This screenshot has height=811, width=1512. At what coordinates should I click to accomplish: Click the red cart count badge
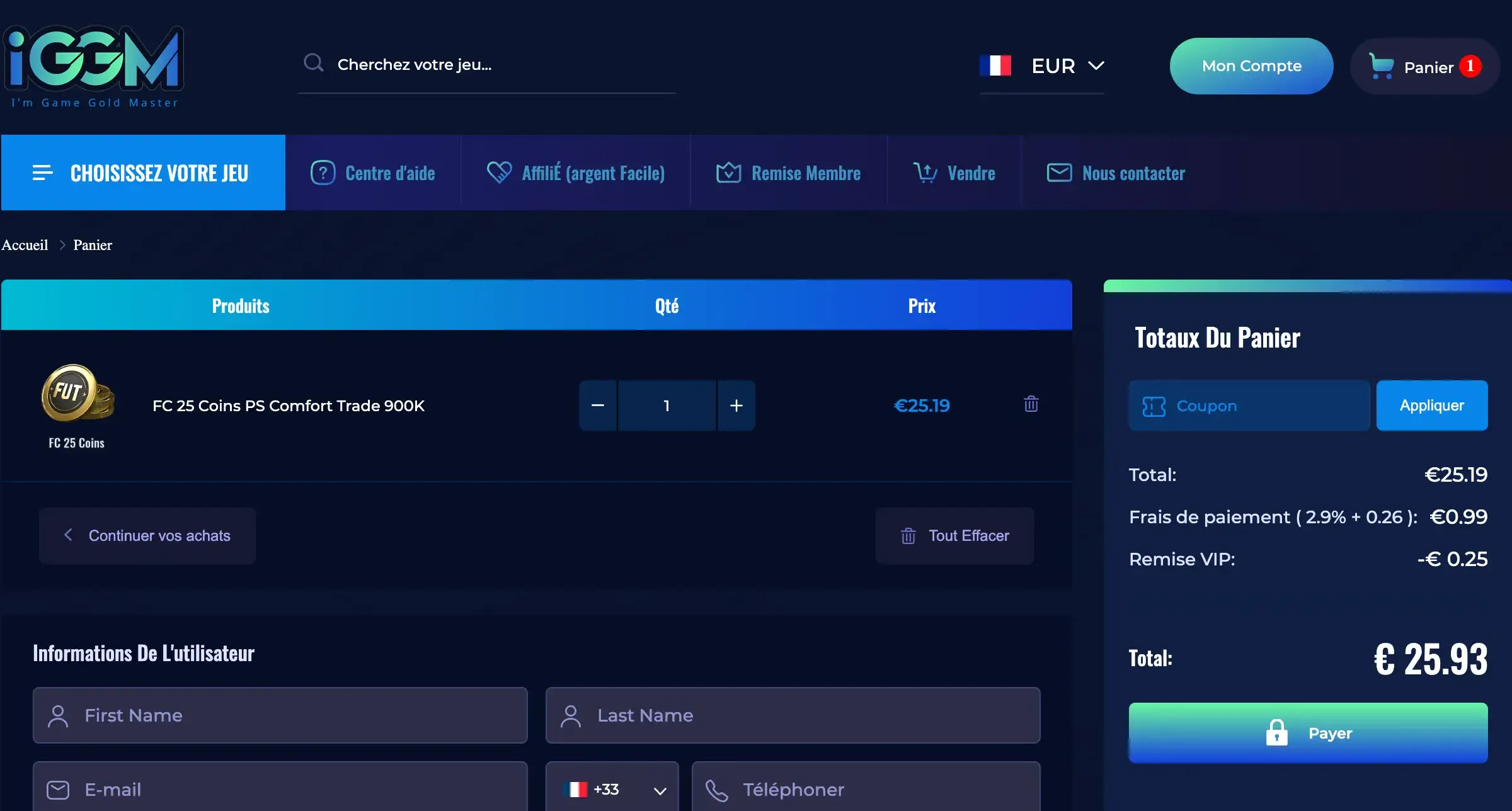[1470, 66]
